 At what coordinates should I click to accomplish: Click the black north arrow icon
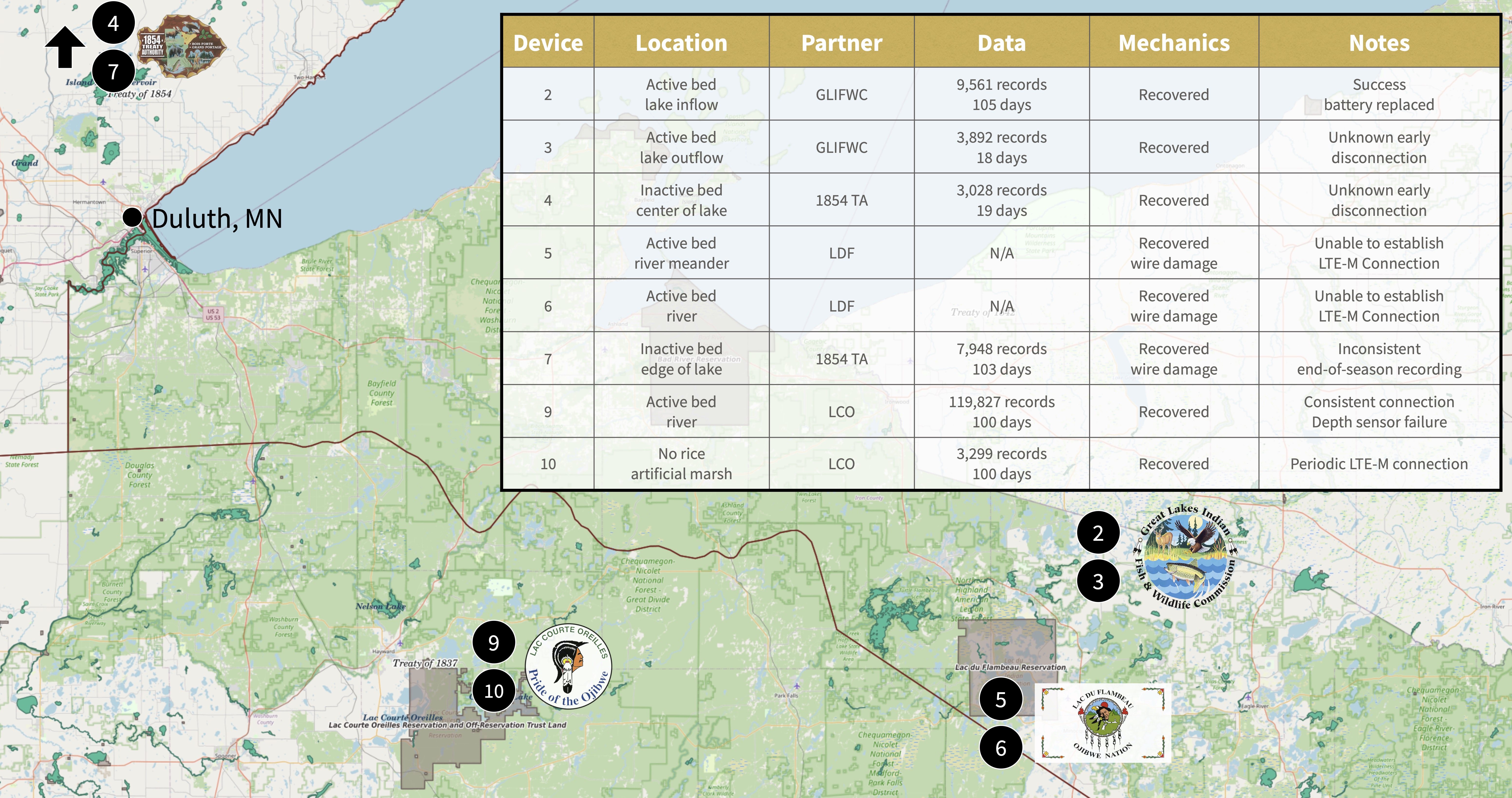(x=65, y=47)
